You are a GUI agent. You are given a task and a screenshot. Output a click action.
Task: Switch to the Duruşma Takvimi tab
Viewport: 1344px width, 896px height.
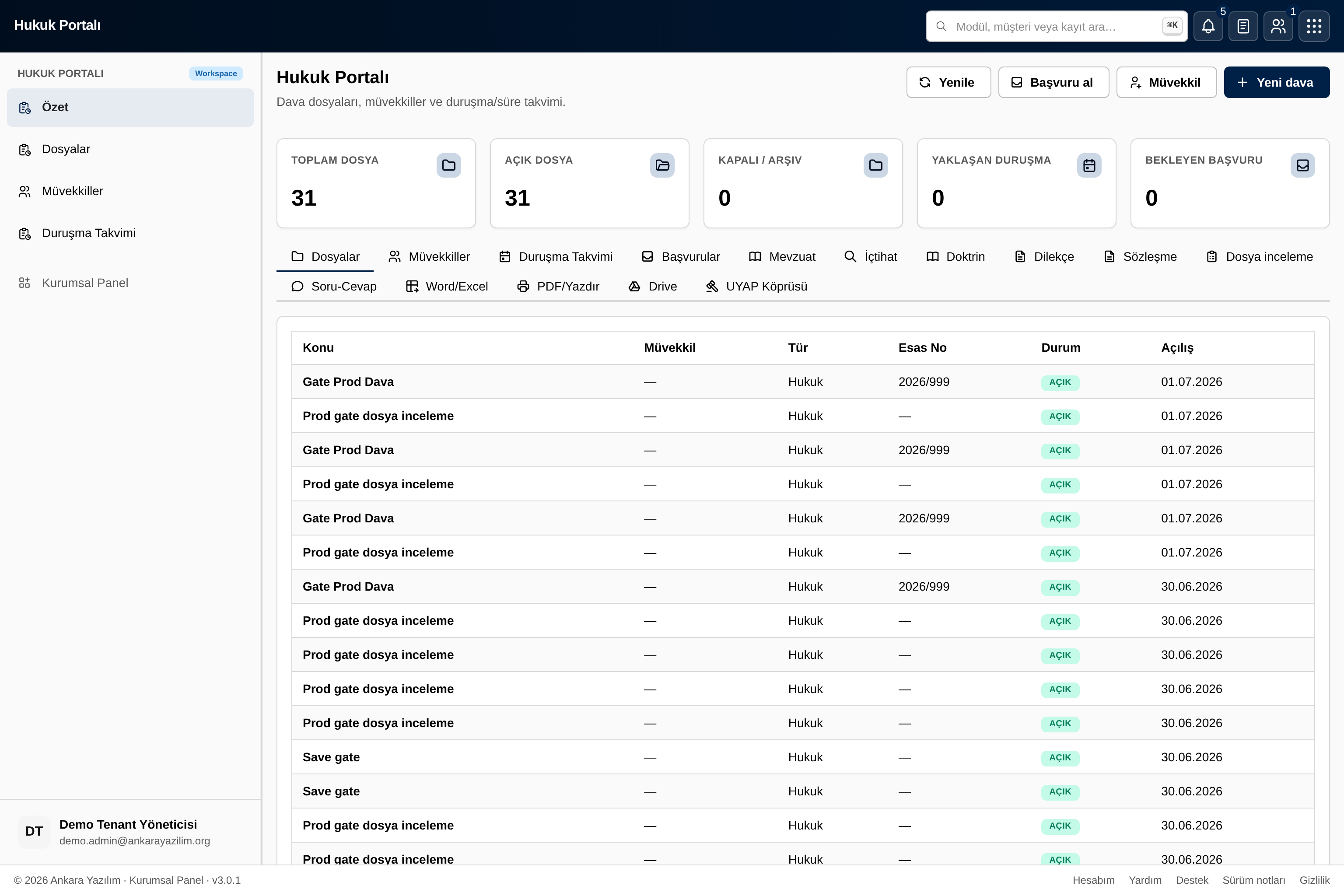556,256
